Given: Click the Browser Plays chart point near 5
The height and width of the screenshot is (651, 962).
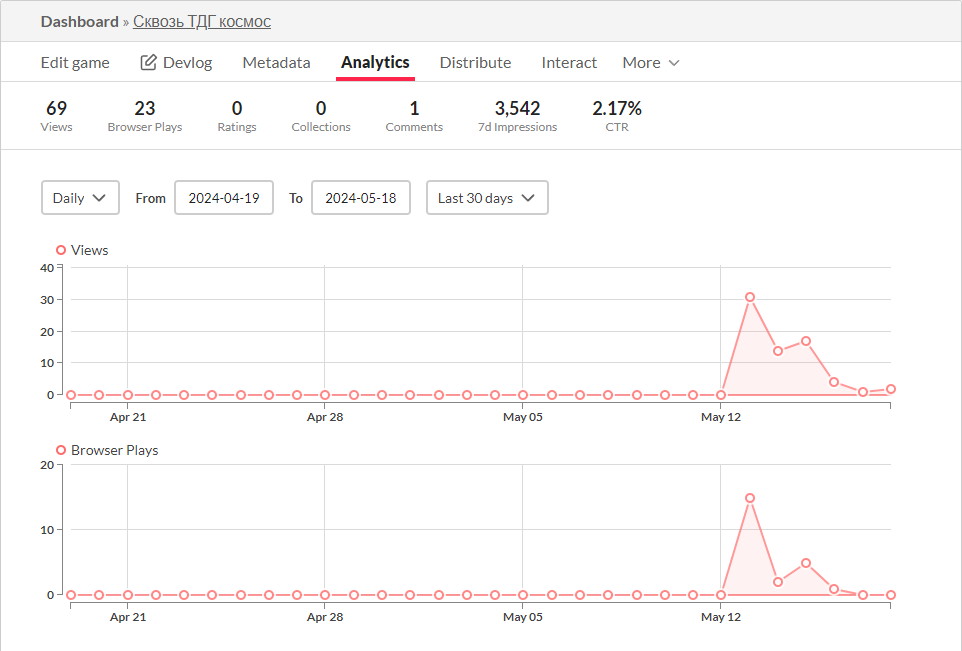Looking at the screenshot, I should [806, 563].
